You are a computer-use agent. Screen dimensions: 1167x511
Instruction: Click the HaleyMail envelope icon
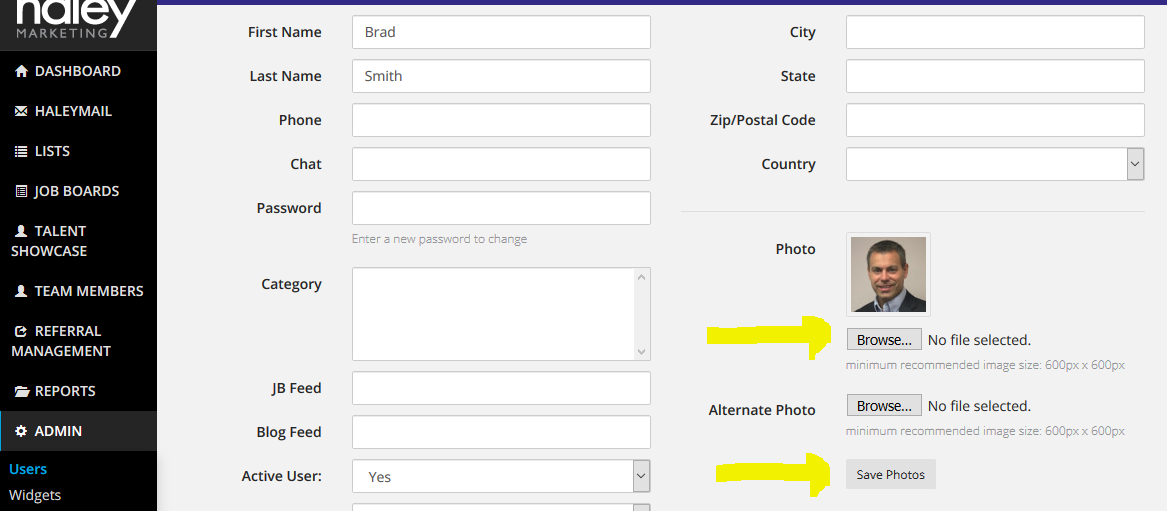[21, 112]
